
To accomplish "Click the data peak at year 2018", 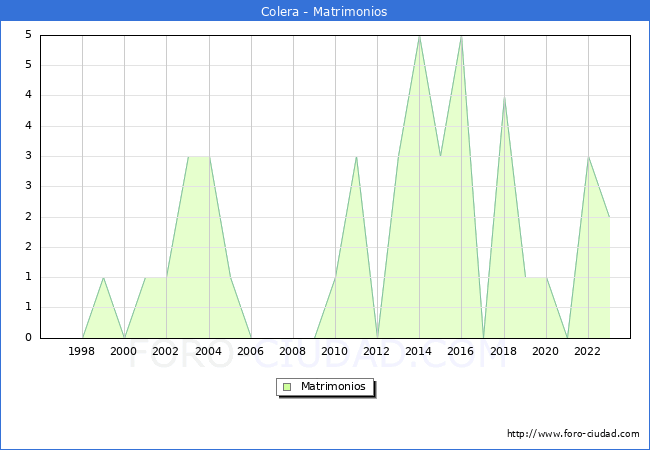I will [x=504, y=97].
